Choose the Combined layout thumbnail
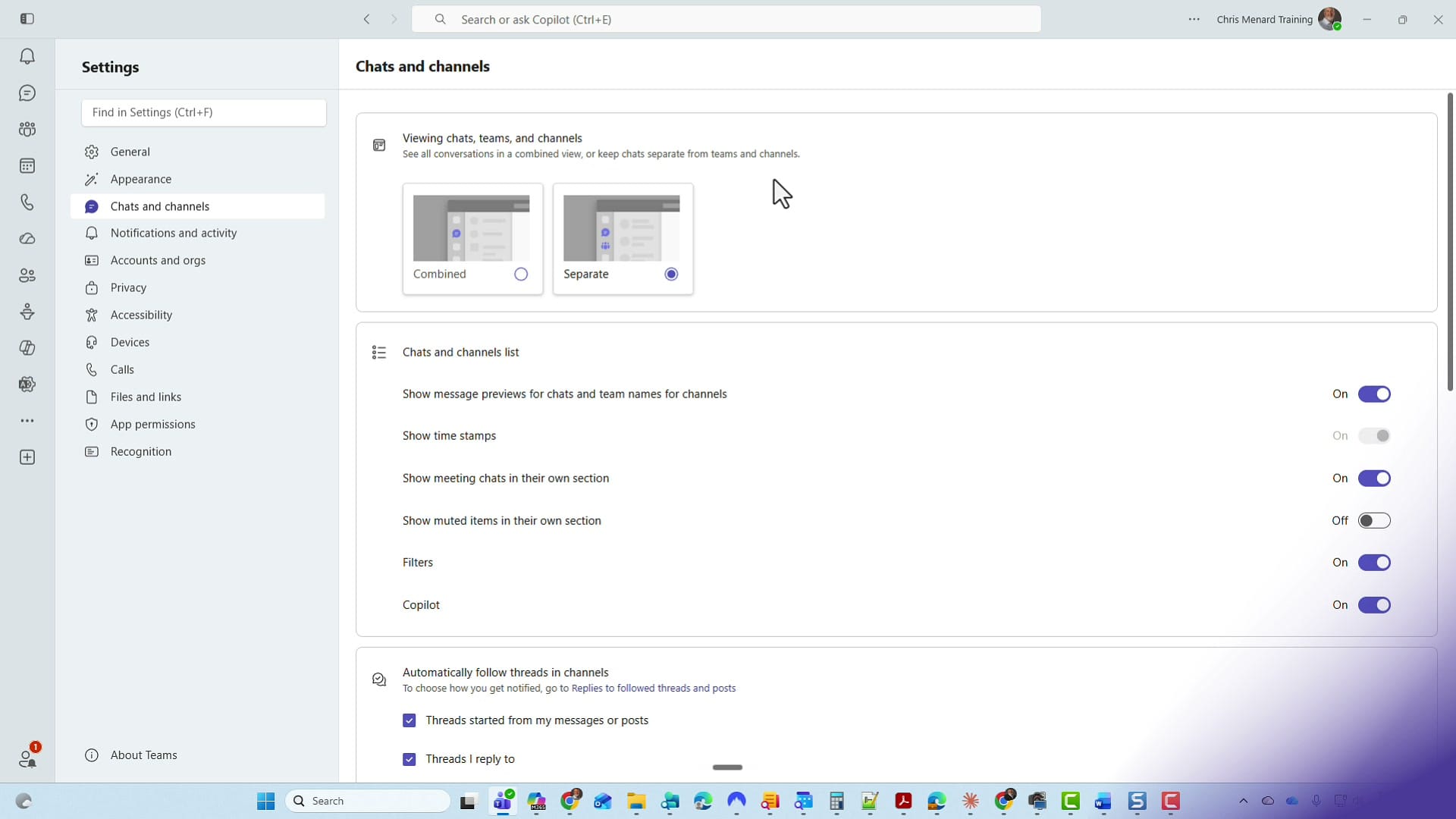 tap(472, 228)
